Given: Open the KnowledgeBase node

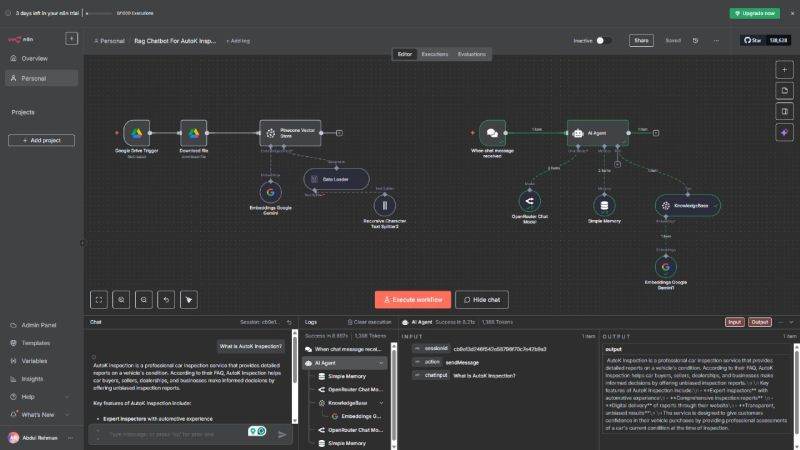Looking at the screenshot, I should [x=688, y=206].
